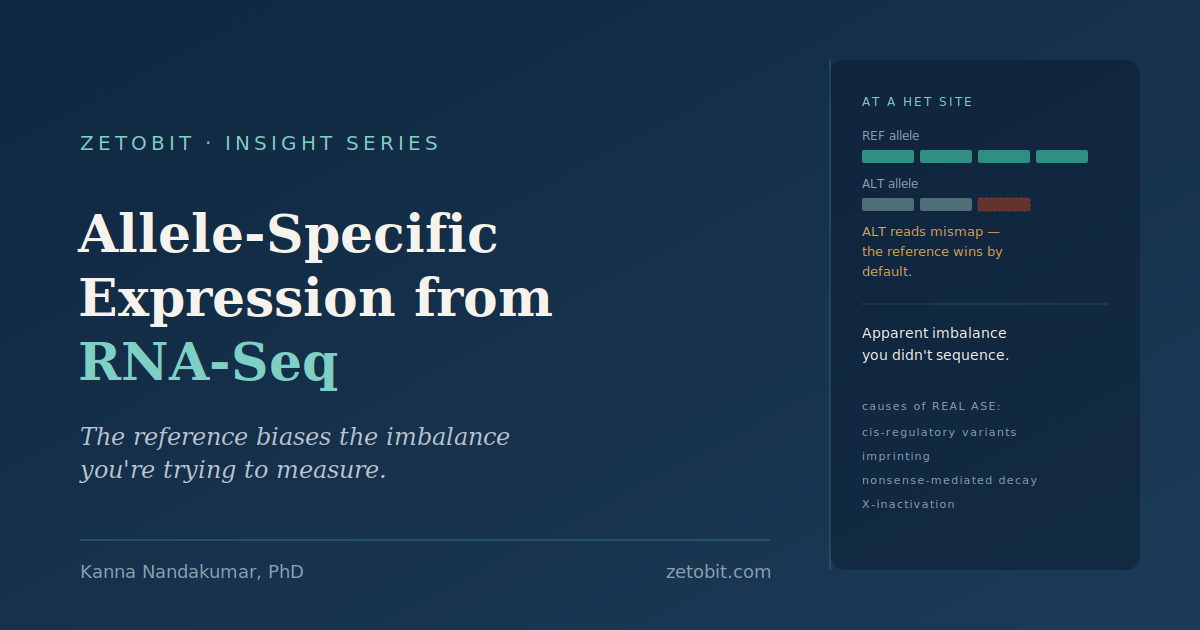The image size is (1200, 630).
Task: Click the italic subtitle about reference bias
Action: (x=295, y=453)
